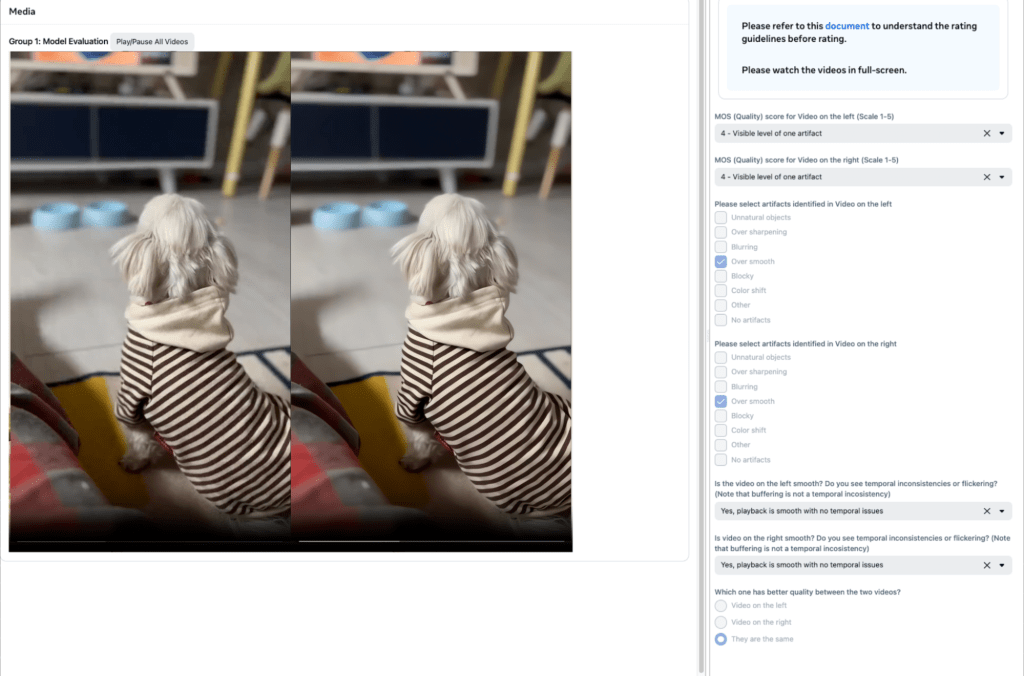Expand the left video smoothness dropdown
This screenshot has height=676, width=1024.
[x=1002, y=511]
